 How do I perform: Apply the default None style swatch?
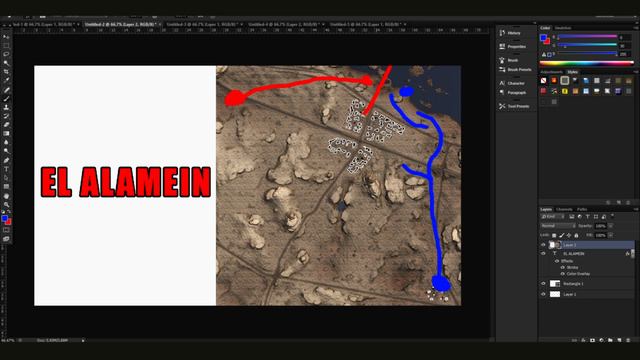[543, 80]
